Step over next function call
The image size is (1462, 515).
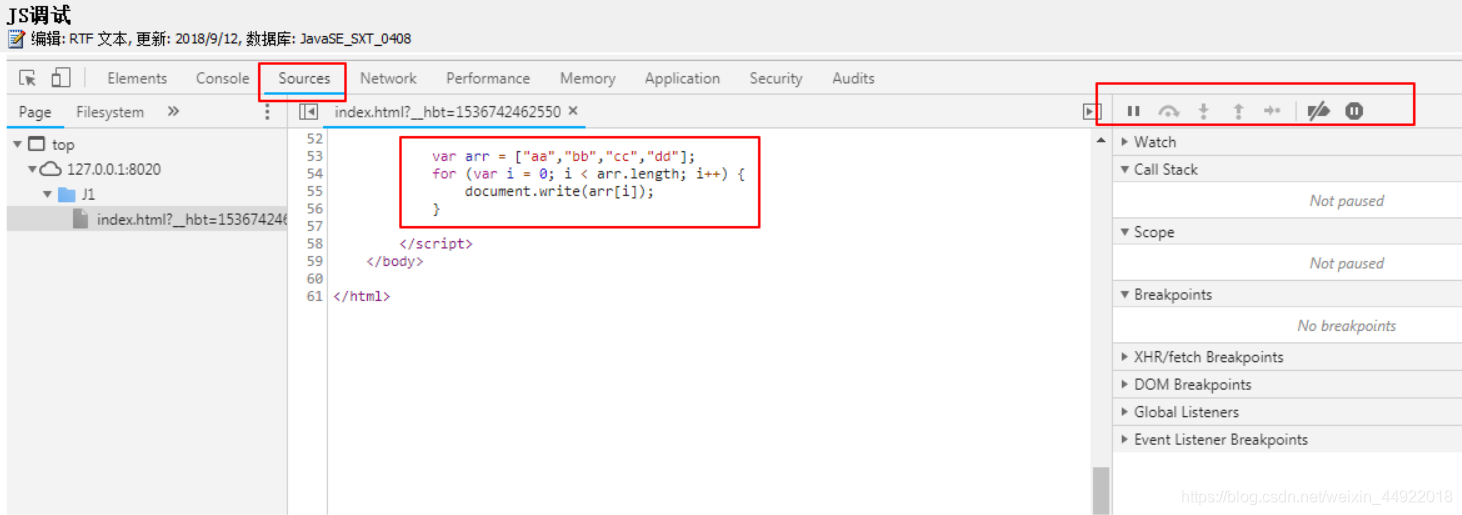1168,111
